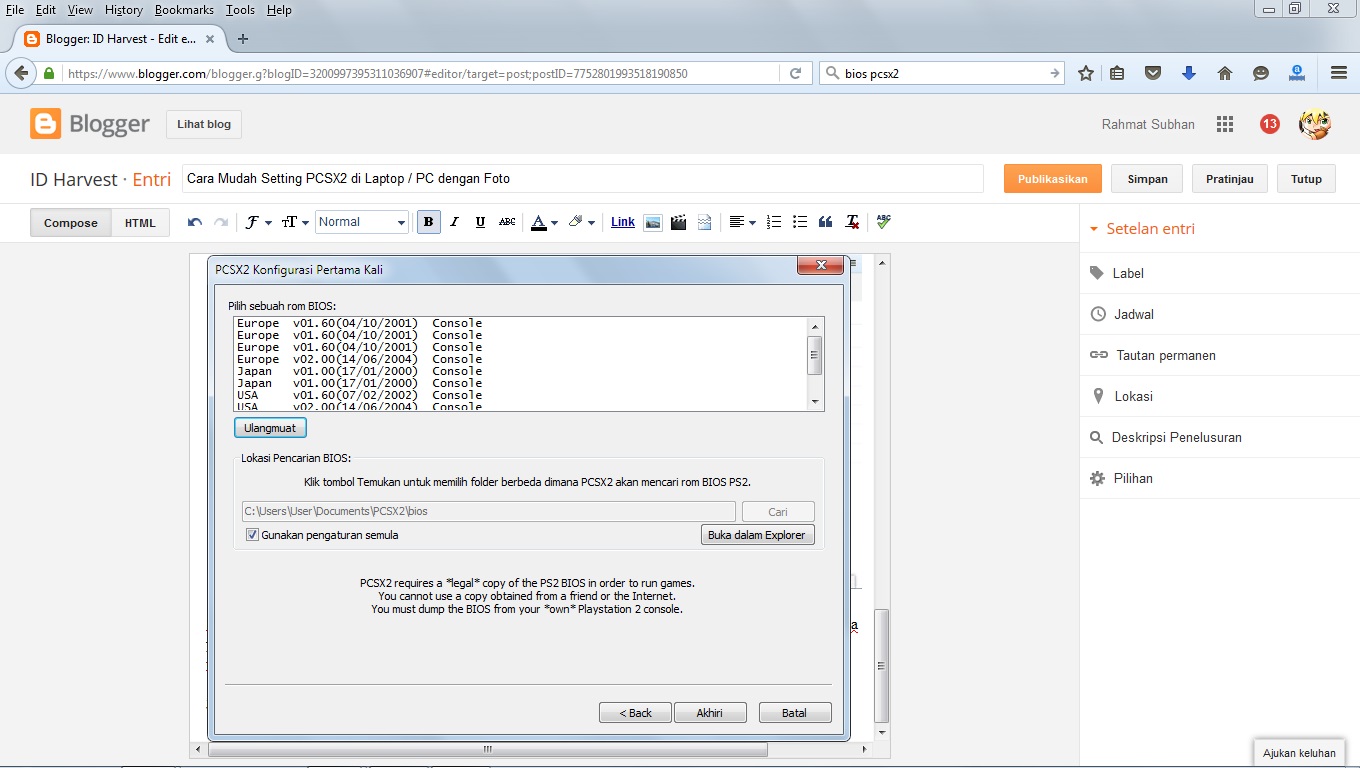Click Ajukan keluhan at the bottom
Viewport: 1360px width, 768px height.
coord(1299,753)
